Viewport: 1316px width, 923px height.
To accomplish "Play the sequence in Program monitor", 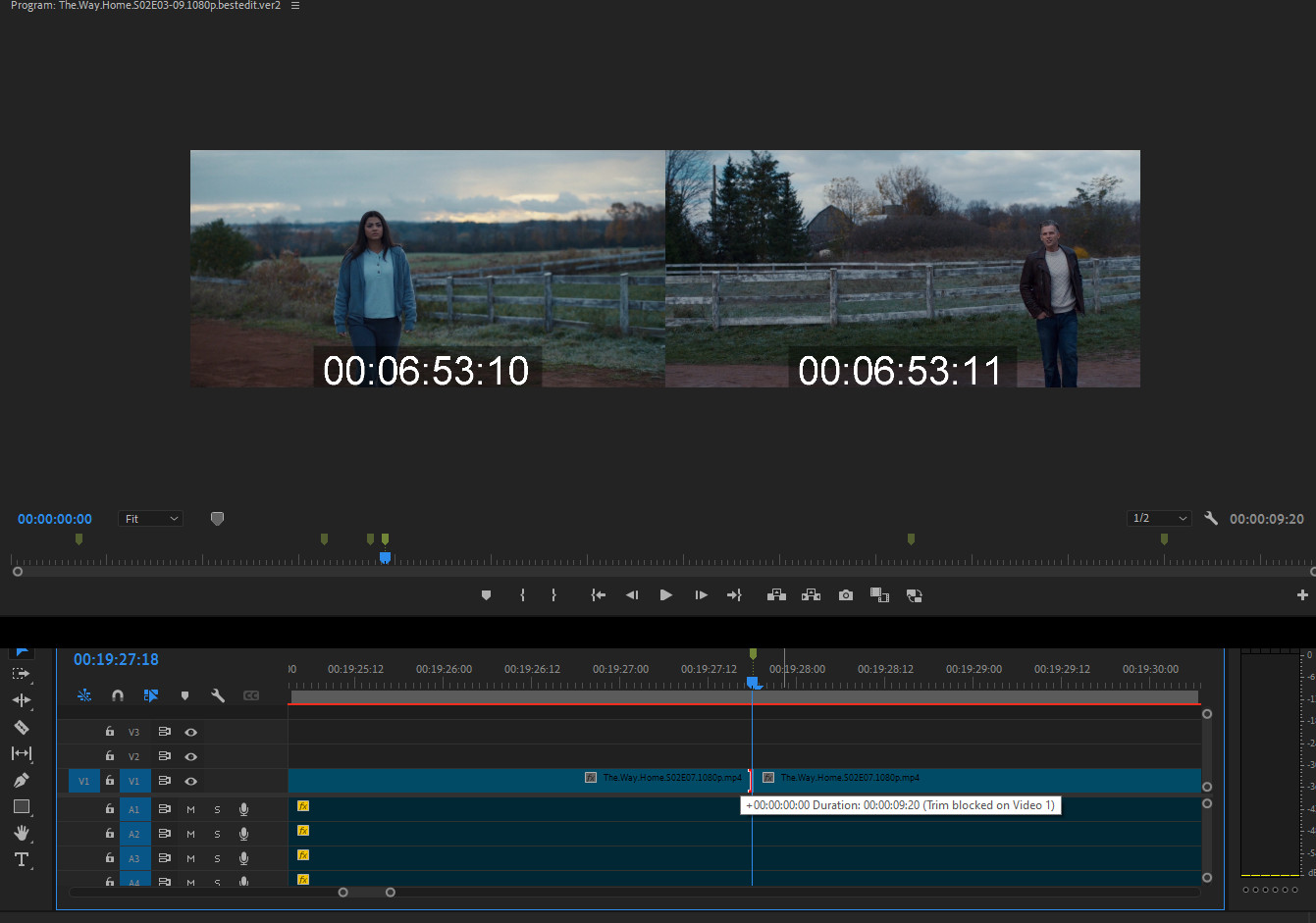I will point(666,595).
